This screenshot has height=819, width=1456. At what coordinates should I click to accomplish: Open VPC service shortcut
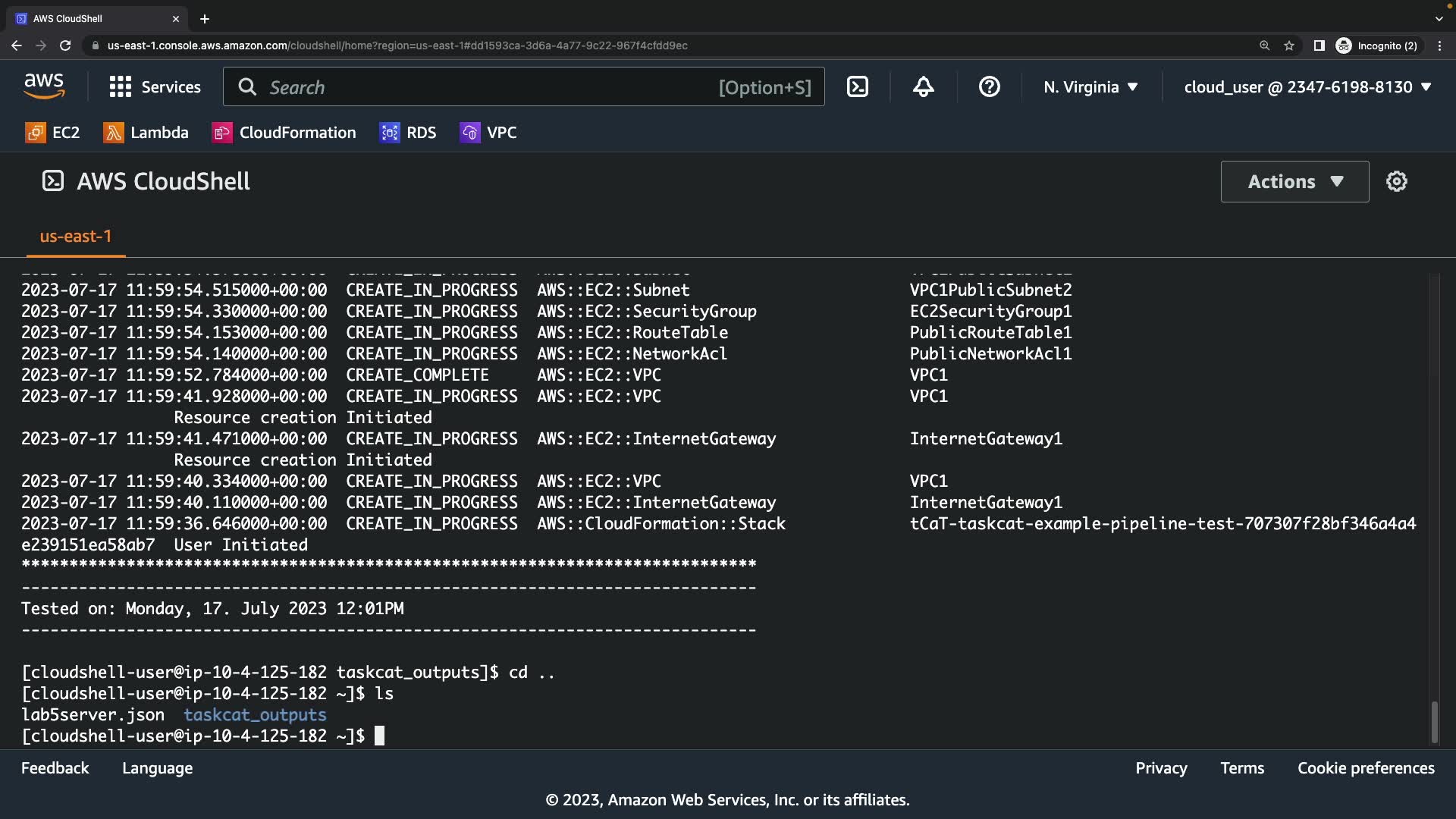(488, 133)
